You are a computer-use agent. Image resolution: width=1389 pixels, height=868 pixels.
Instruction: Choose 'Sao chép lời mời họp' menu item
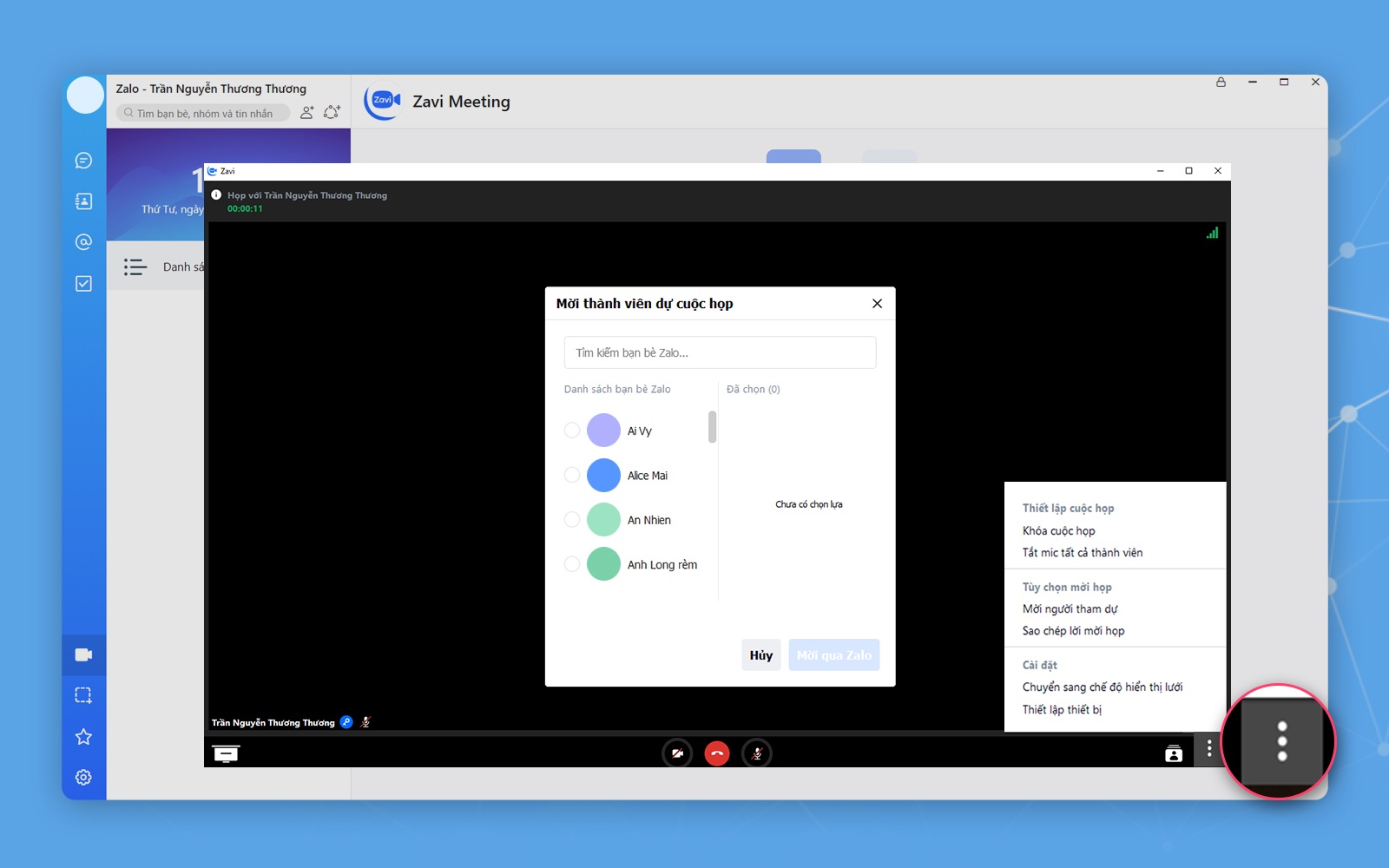coord(1073,631)
